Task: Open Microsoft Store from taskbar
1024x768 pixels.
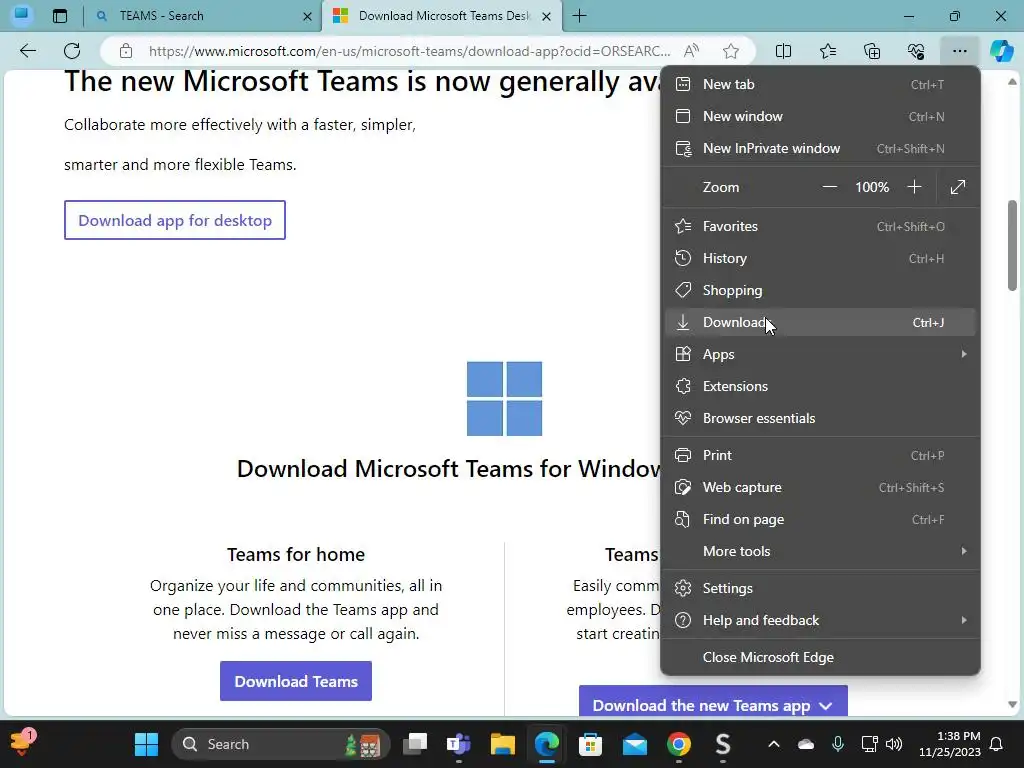Action: [590, 744]
